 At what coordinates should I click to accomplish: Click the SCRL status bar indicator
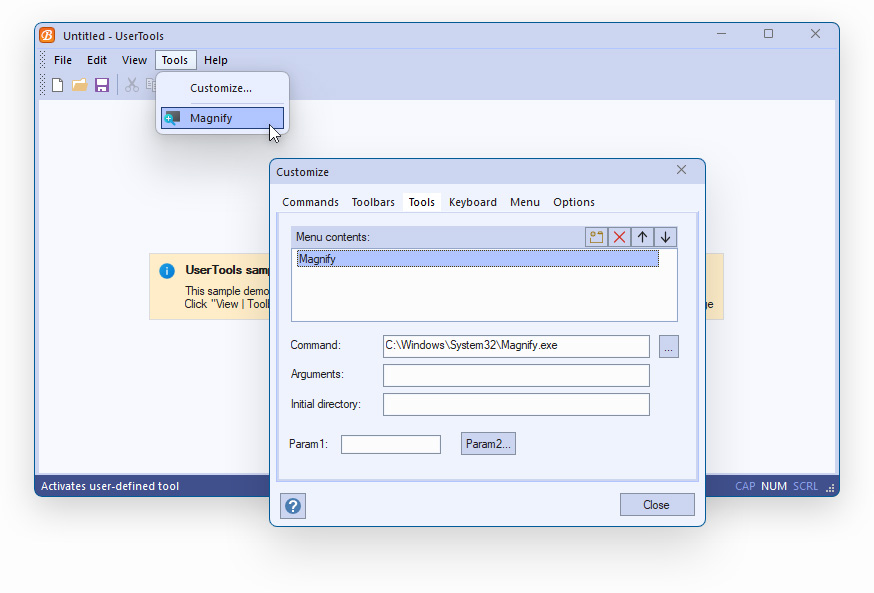point(805,486)
